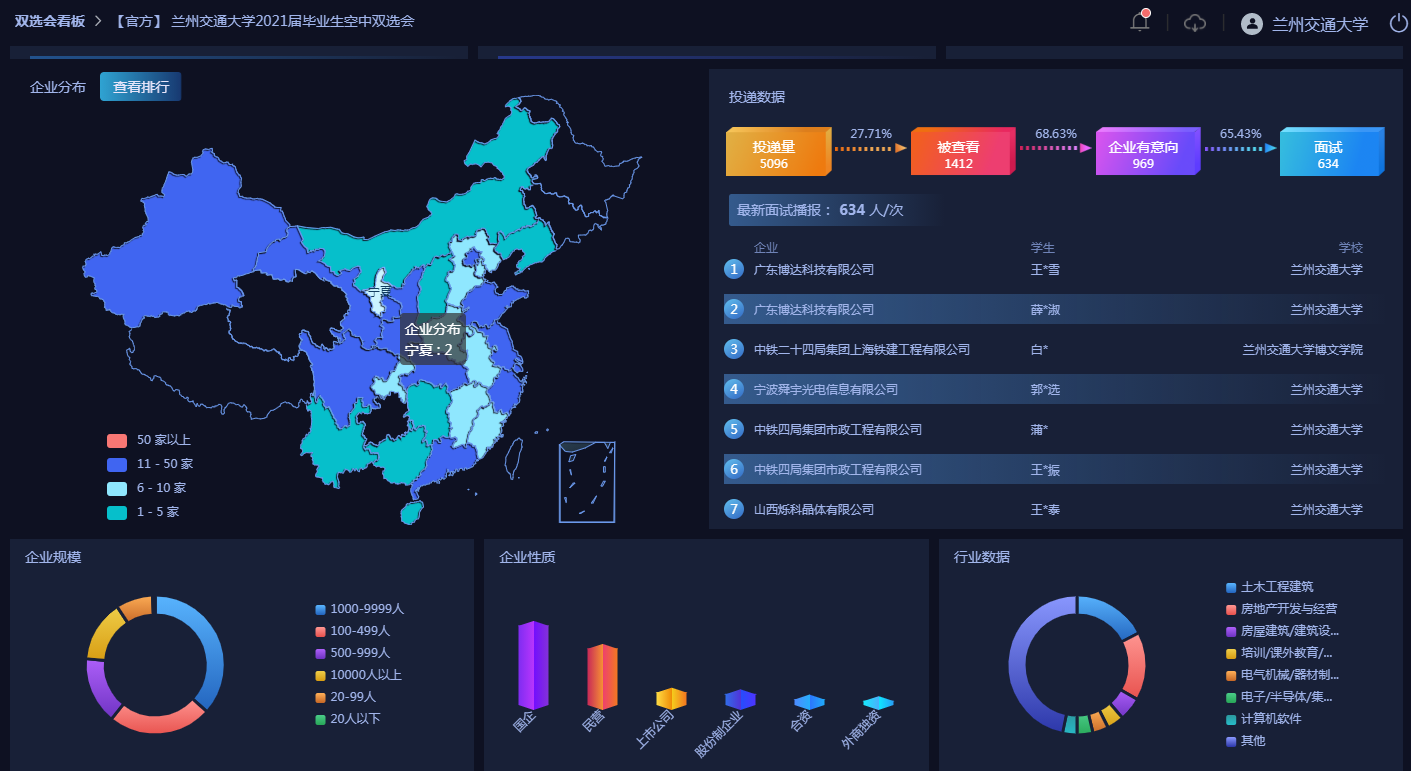Go to 双选会看板 breadcrumb

click(x=50, y=21)
